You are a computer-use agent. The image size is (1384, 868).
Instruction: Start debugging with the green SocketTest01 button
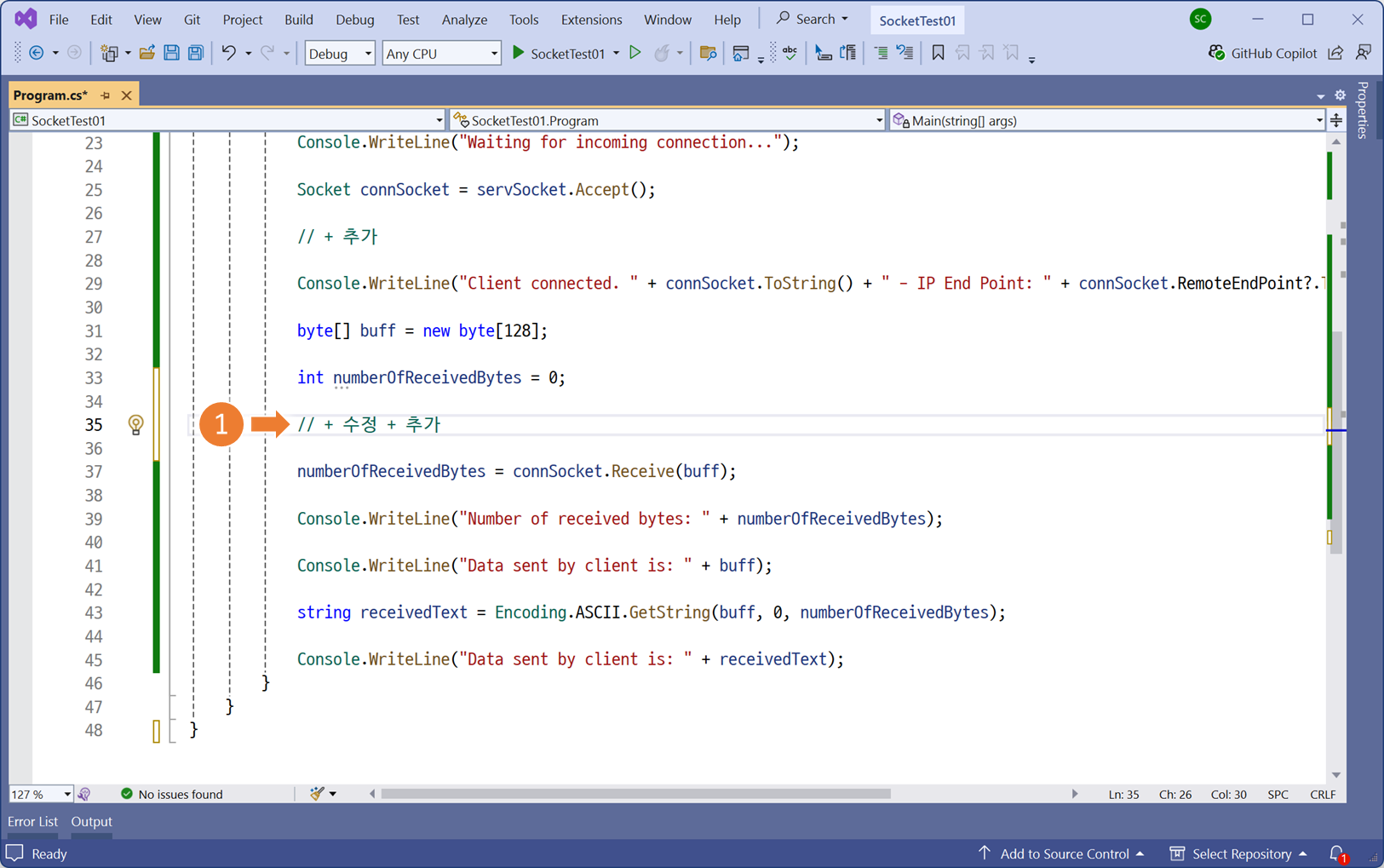tap(559, 53)
